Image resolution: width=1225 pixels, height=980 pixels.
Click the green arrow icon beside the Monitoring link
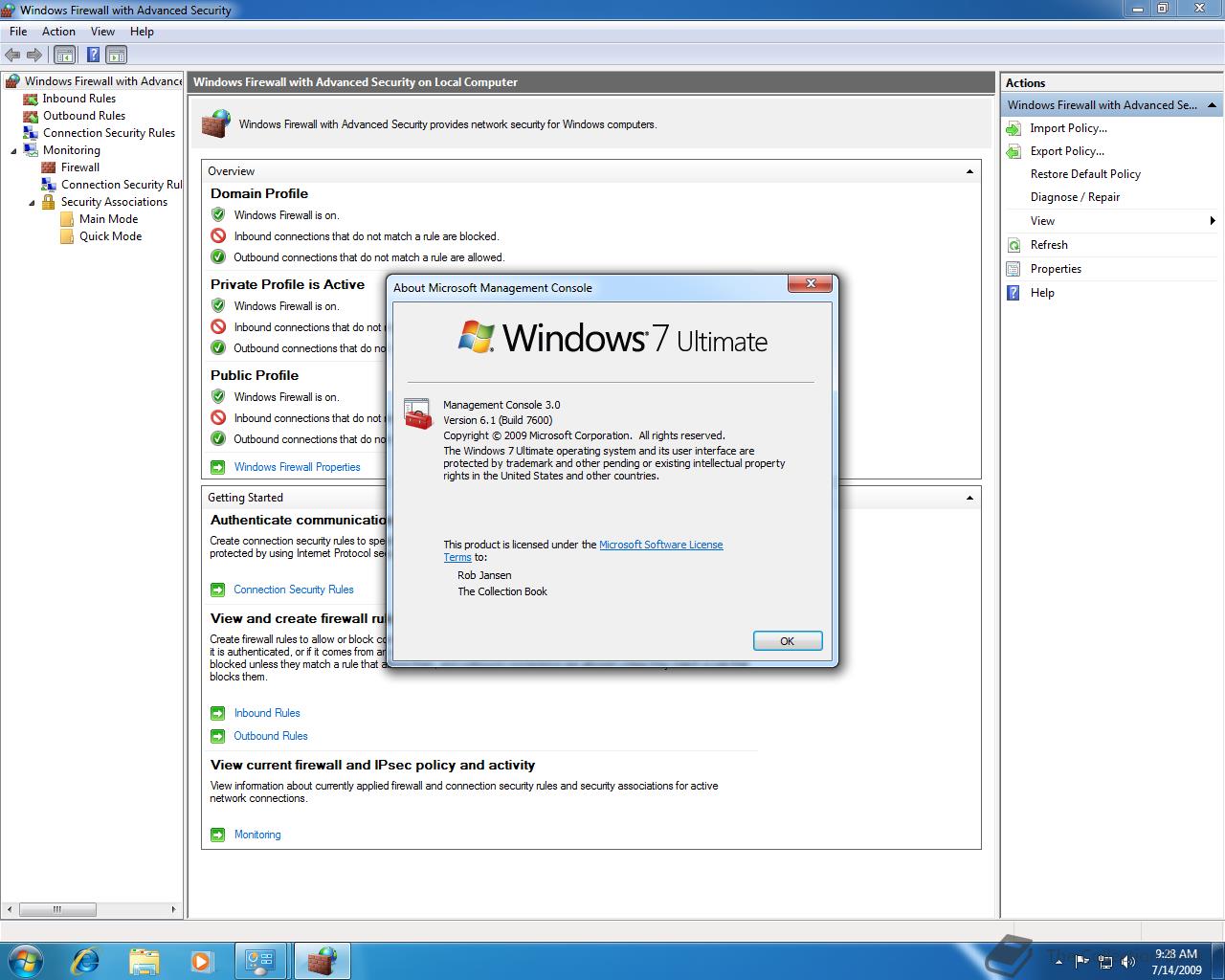(x=218, y=835)
